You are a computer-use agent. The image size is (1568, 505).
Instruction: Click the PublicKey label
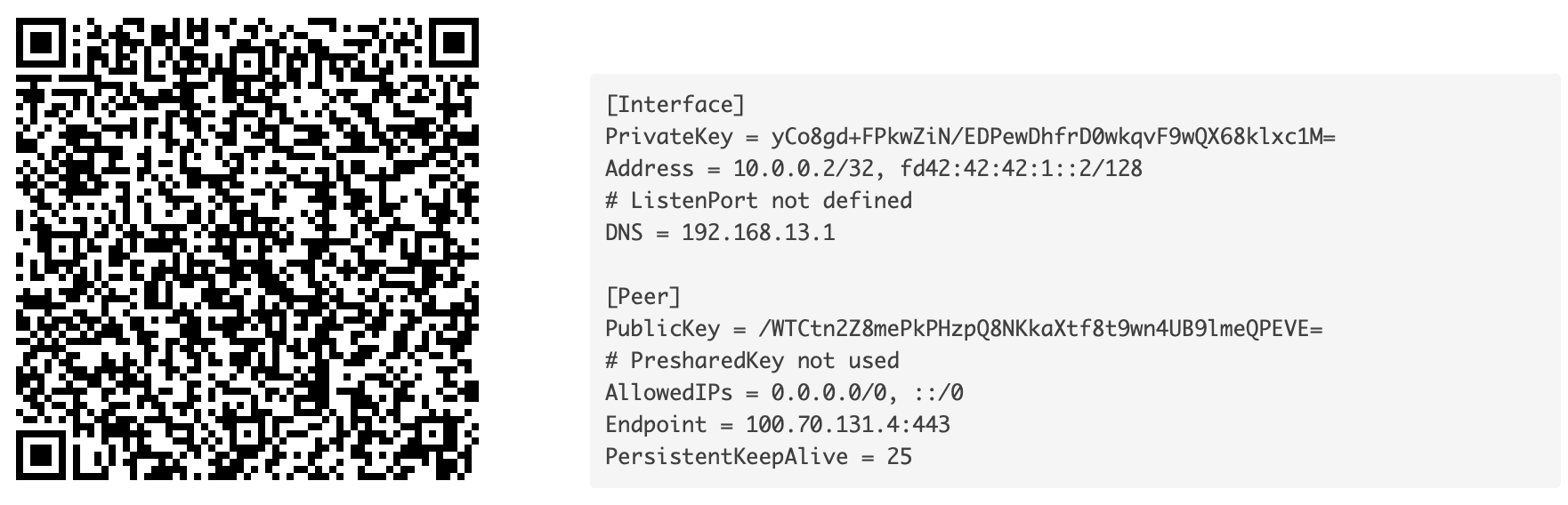coord(662,329)
